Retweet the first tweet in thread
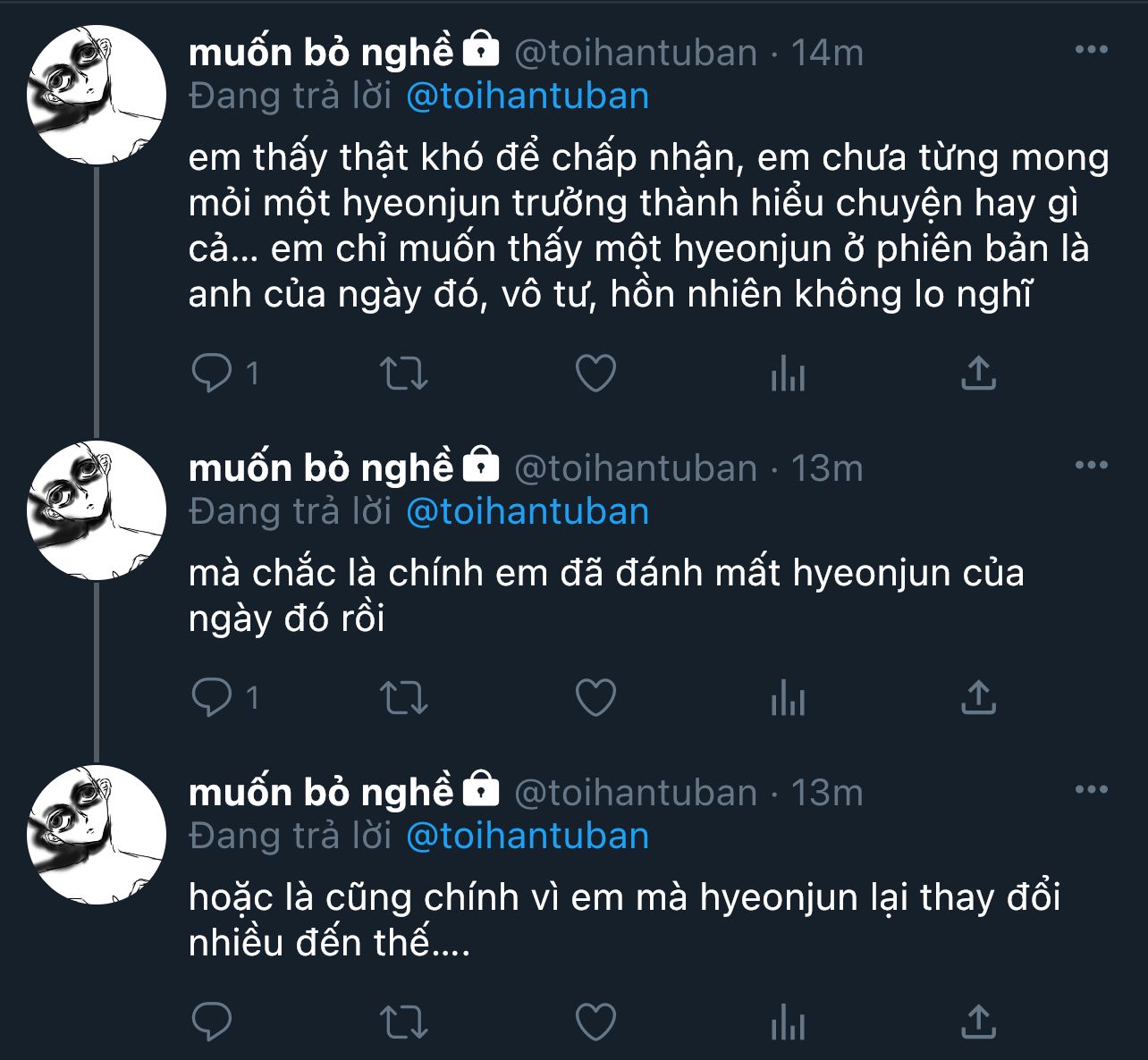This screenshot has height=1060, width=1148. (x=404, y=373)
